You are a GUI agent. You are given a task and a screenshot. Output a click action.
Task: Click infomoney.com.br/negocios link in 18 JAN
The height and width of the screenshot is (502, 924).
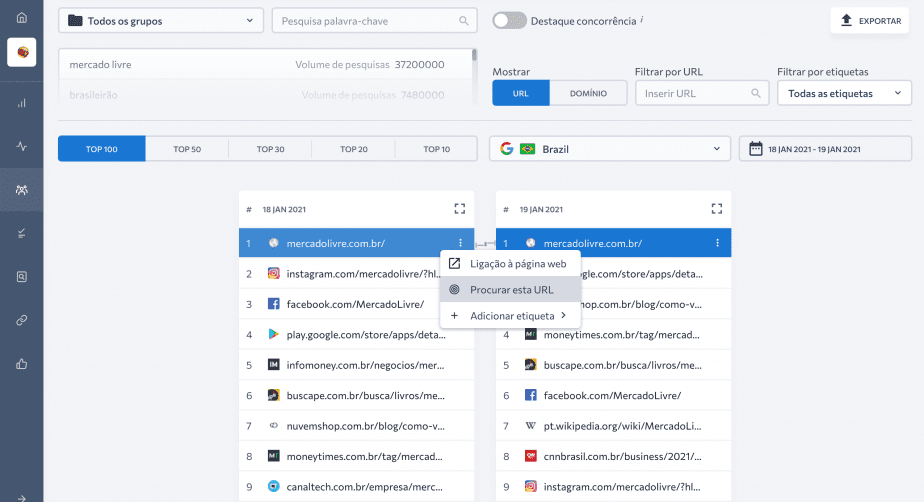[x=365, y=365]
